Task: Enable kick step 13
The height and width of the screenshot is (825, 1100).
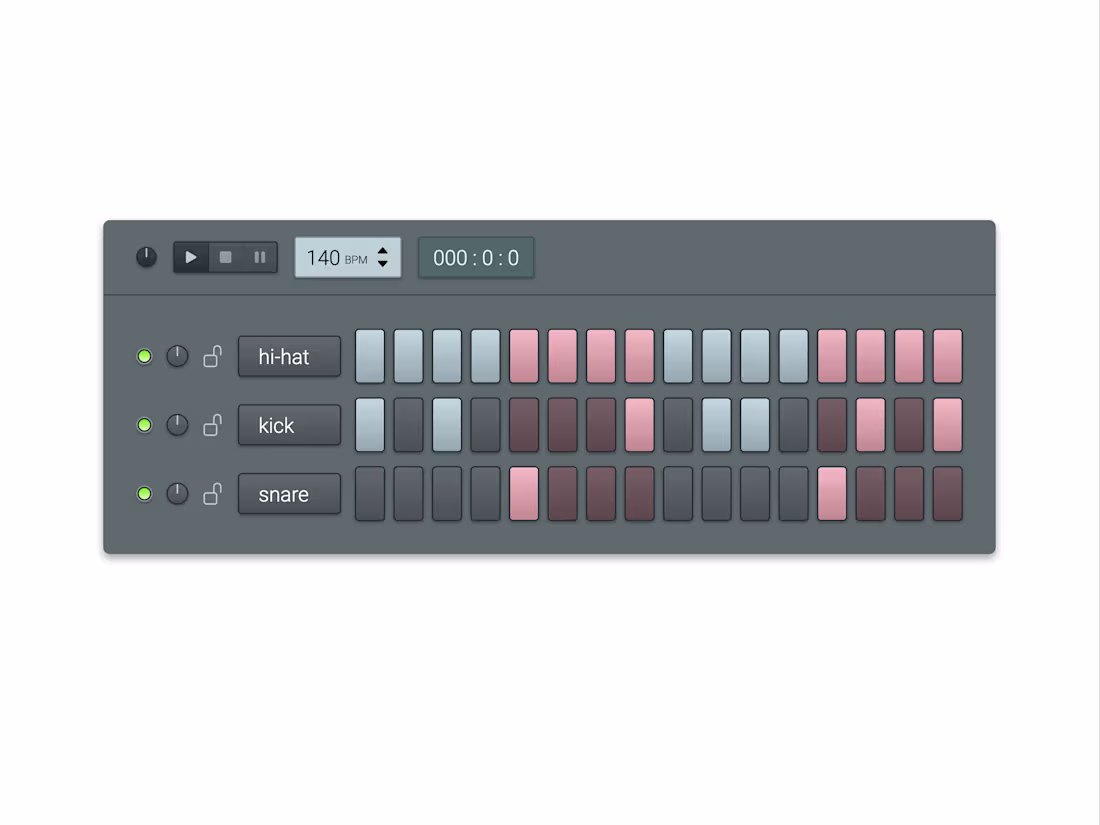Action: (832, 425)
